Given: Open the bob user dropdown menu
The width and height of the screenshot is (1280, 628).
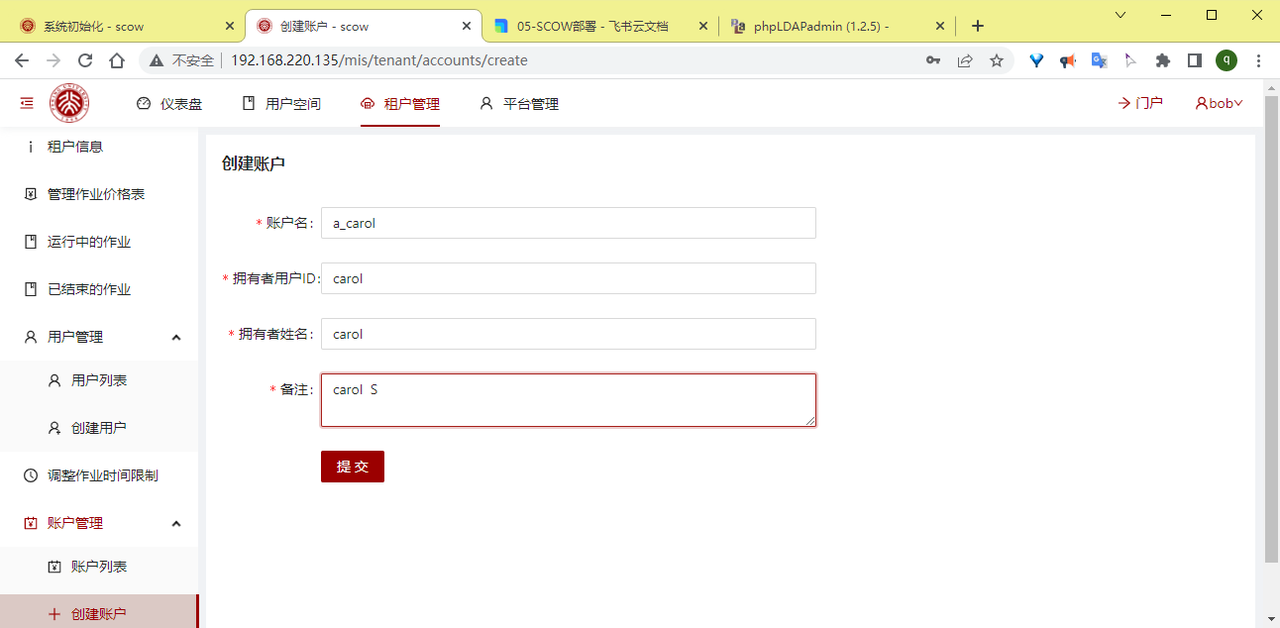Looking at the screenshot, I should pos(1219,103).
